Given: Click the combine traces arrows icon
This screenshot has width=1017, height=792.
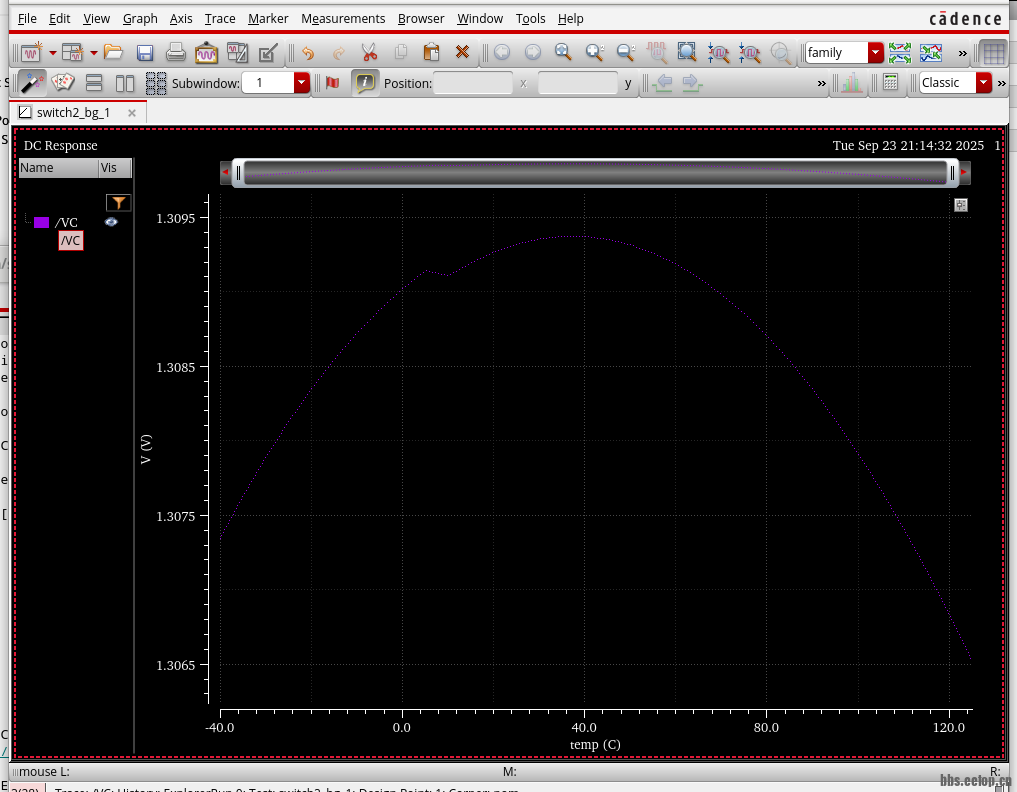Looking at the screenshot, I should [931, 53].
